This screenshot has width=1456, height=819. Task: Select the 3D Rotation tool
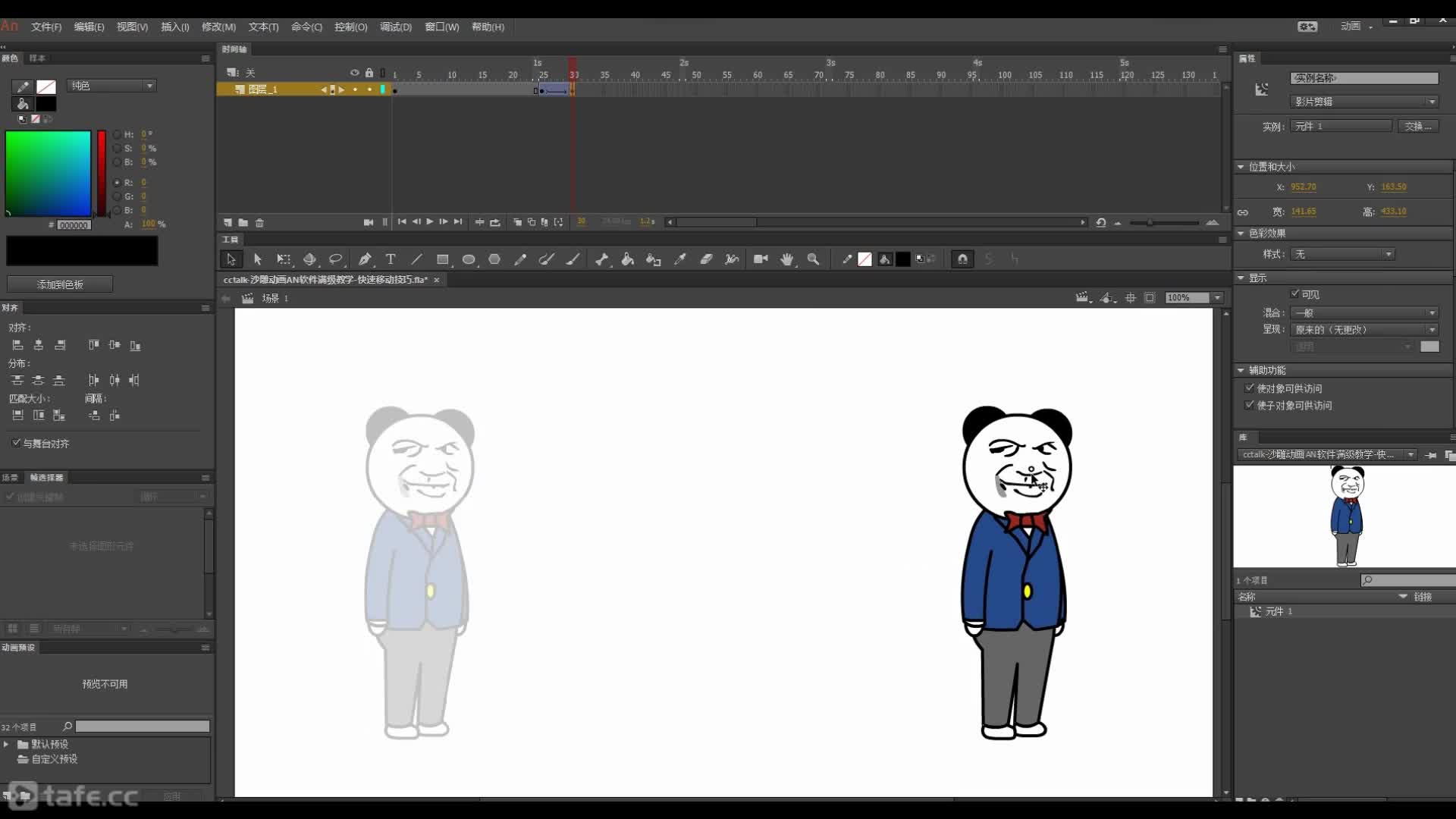309,259
